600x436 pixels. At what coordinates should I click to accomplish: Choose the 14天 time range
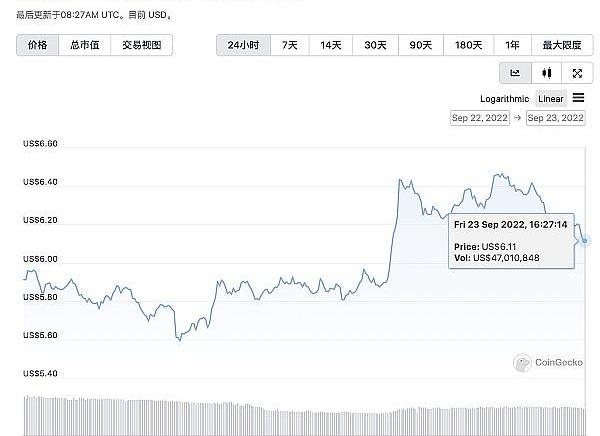(330, 45)
